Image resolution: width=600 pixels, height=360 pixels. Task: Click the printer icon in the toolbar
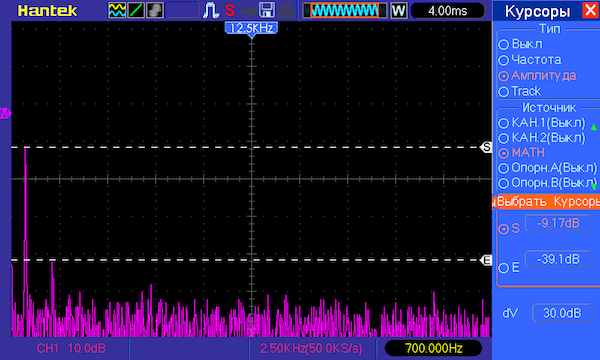click(286, 10)
